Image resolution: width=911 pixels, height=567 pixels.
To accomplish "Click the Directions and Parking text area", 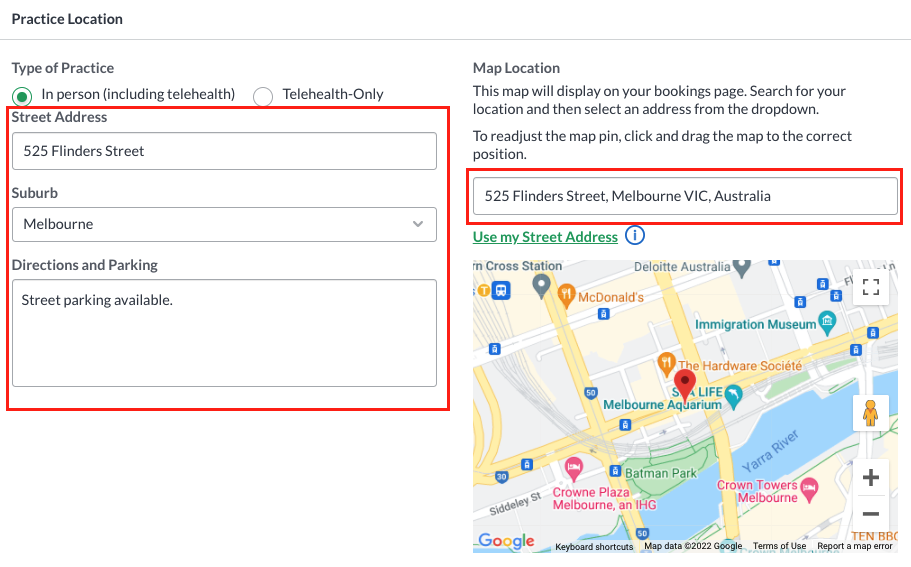I will 224,332.
